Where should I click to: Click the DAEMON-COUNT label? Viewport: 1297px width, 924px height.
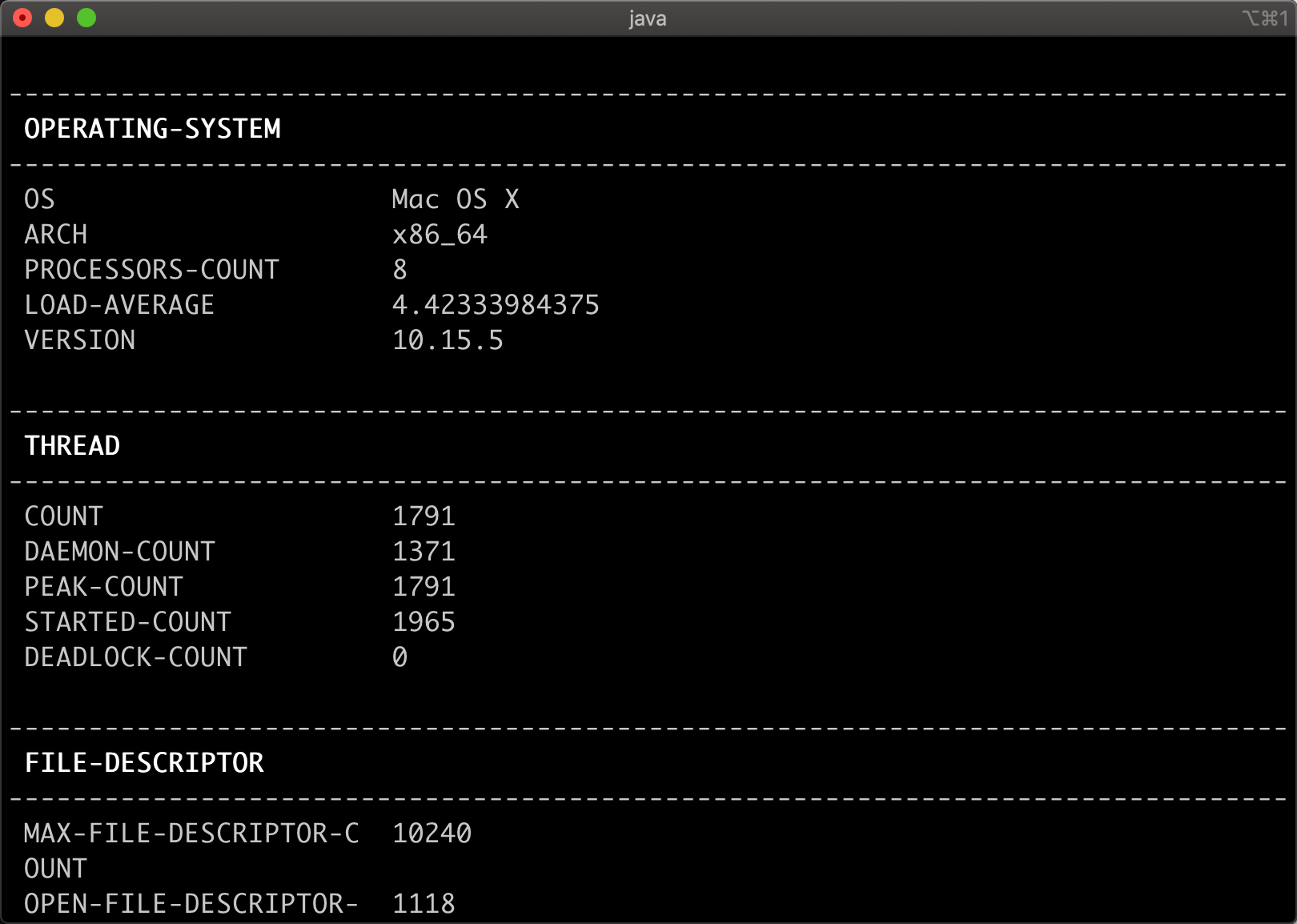pyautogui.click(x=119, y=551)
